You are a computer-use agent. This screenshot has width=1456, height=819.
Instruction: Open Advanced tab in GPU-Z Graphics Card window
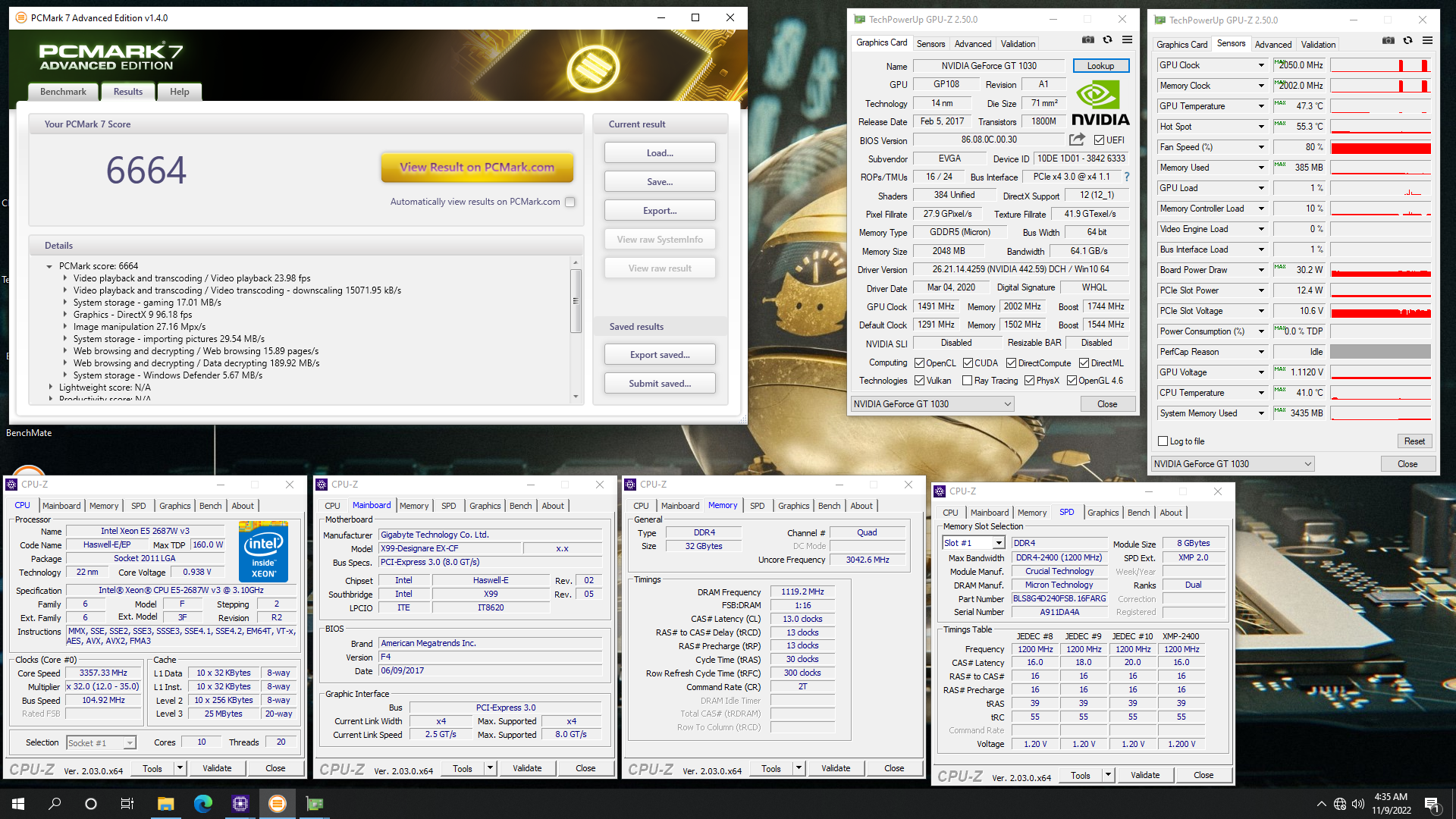972,44
